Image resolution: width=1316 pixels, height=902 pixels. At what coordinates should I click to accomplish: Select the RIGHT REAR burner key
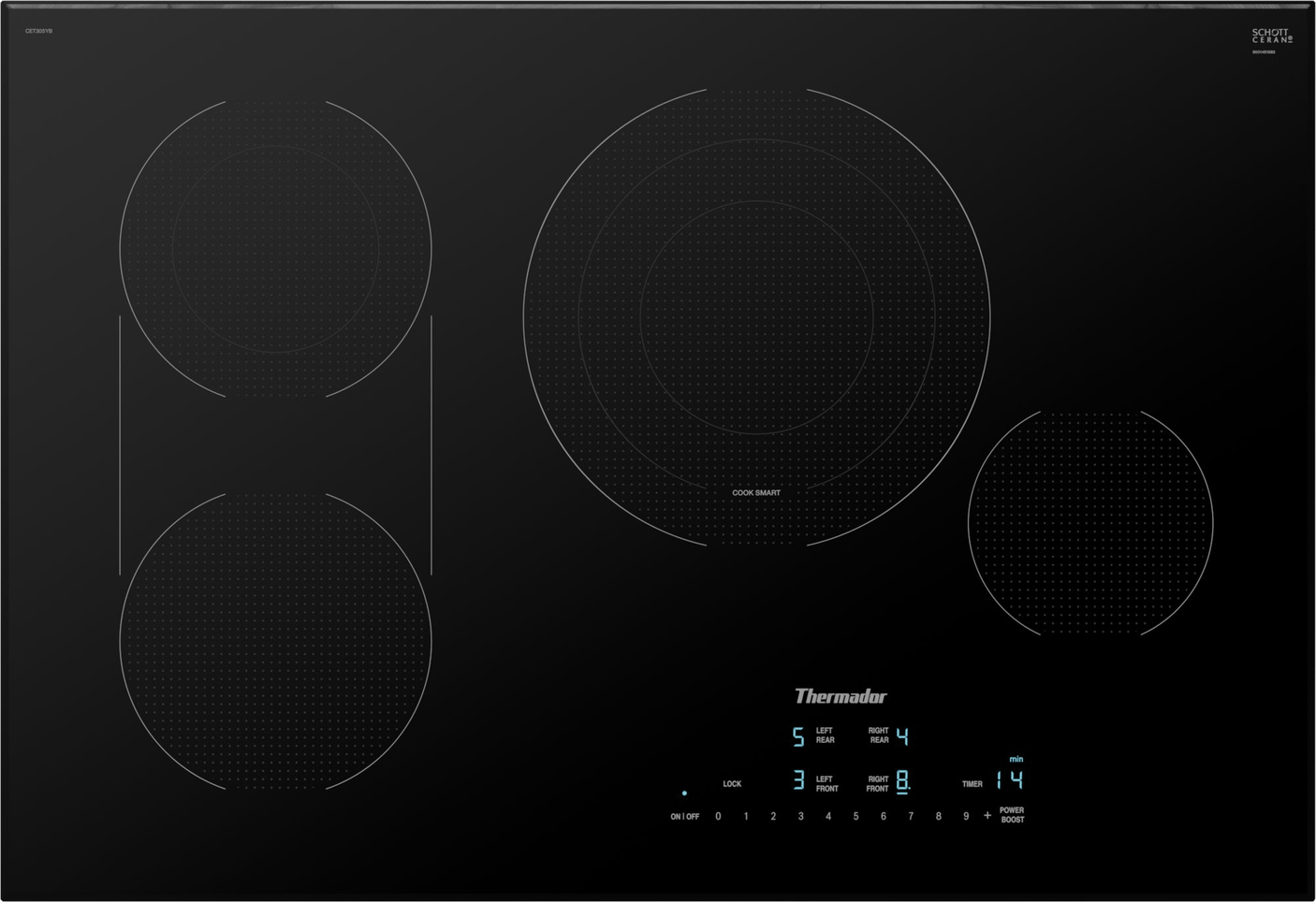(x=879, y=735)
